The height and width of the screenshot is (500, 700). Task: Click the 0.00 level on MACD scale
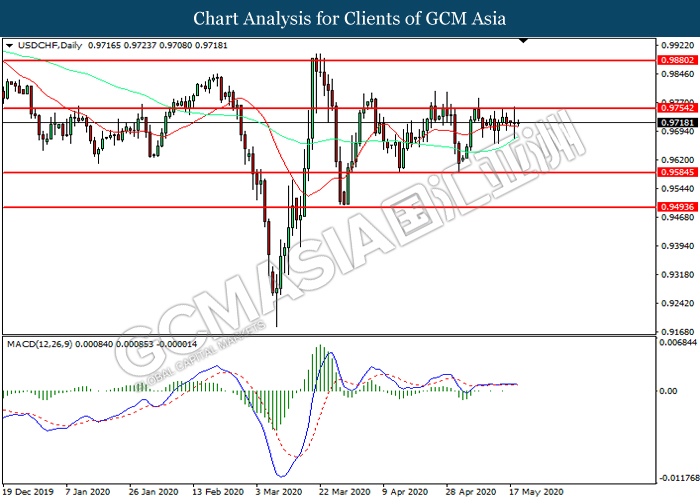click(x=668, y=391)
